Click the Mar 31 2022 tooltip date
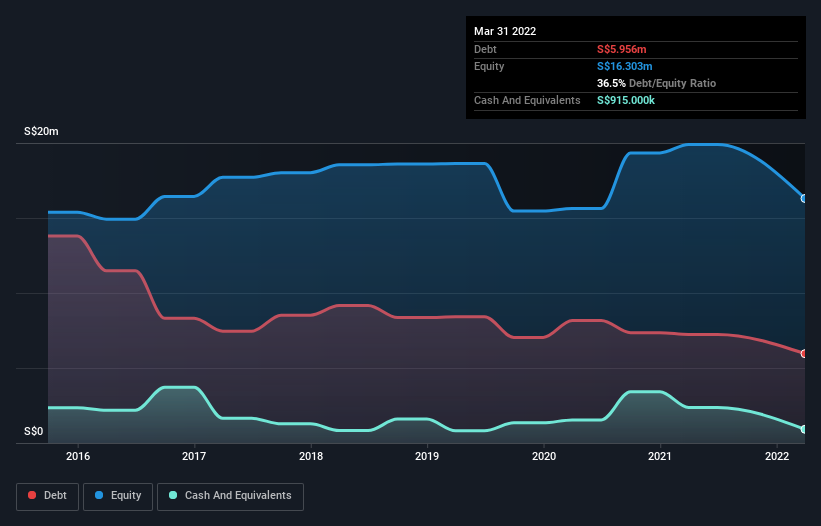This screenshot has width=821, height=526. point(505,31)
